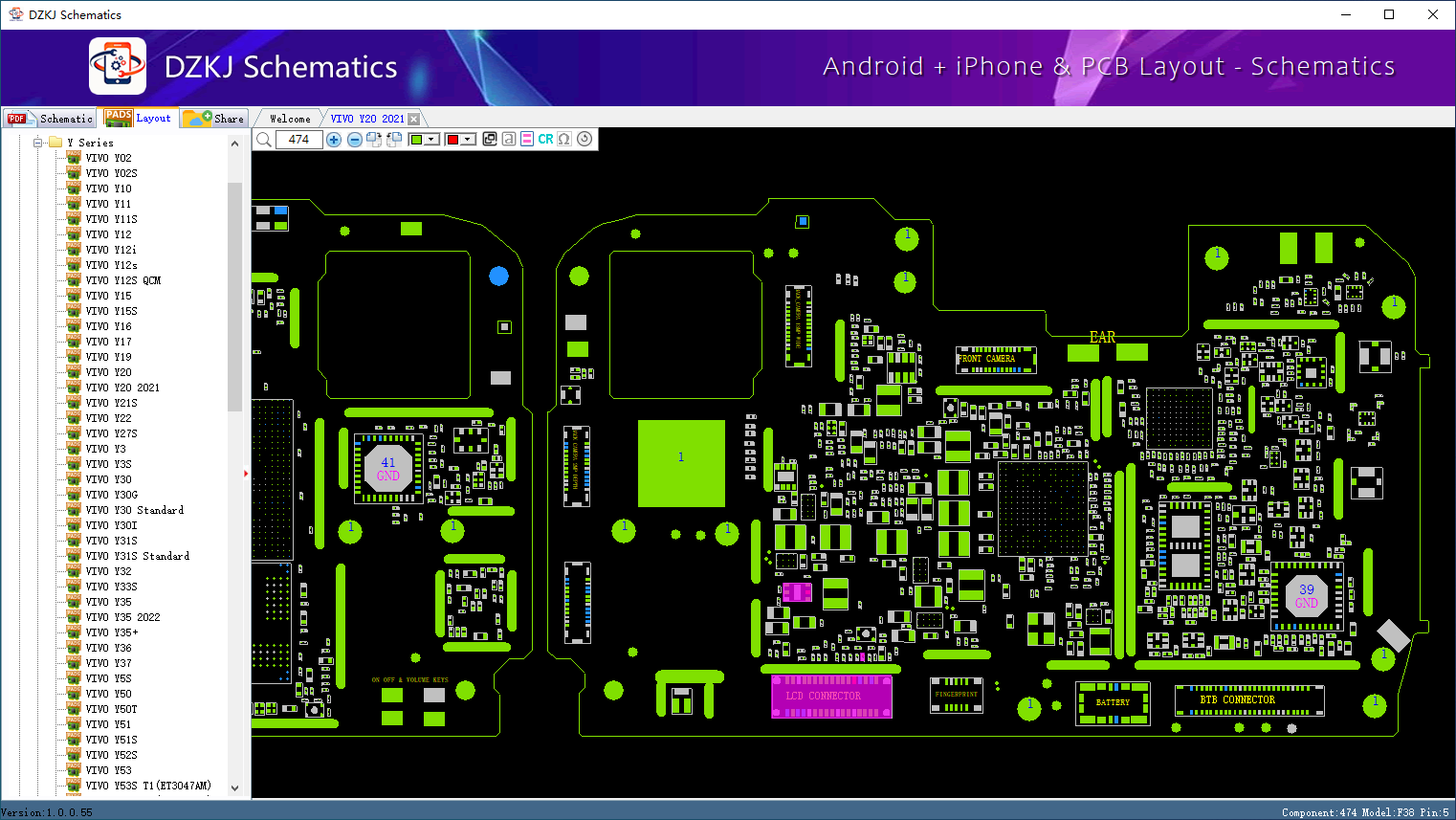This screenshot has width=1456, height=820.
Task: Switch to the Welcome document tab
Action: (x=290, y=119)
